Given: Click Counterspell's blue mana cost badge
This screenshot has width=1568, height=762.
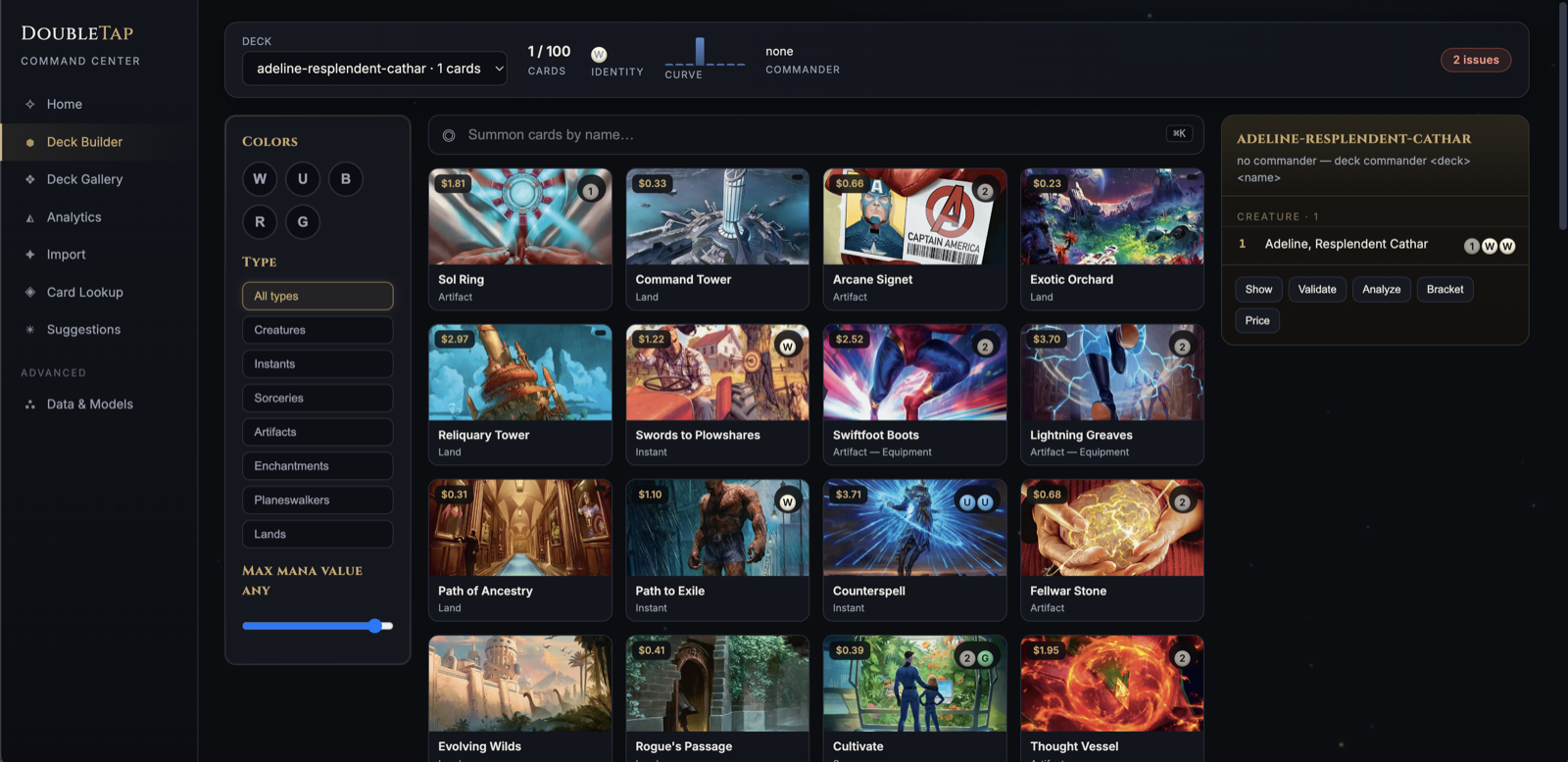Looking at the screenshot, I should coord(976,502).
